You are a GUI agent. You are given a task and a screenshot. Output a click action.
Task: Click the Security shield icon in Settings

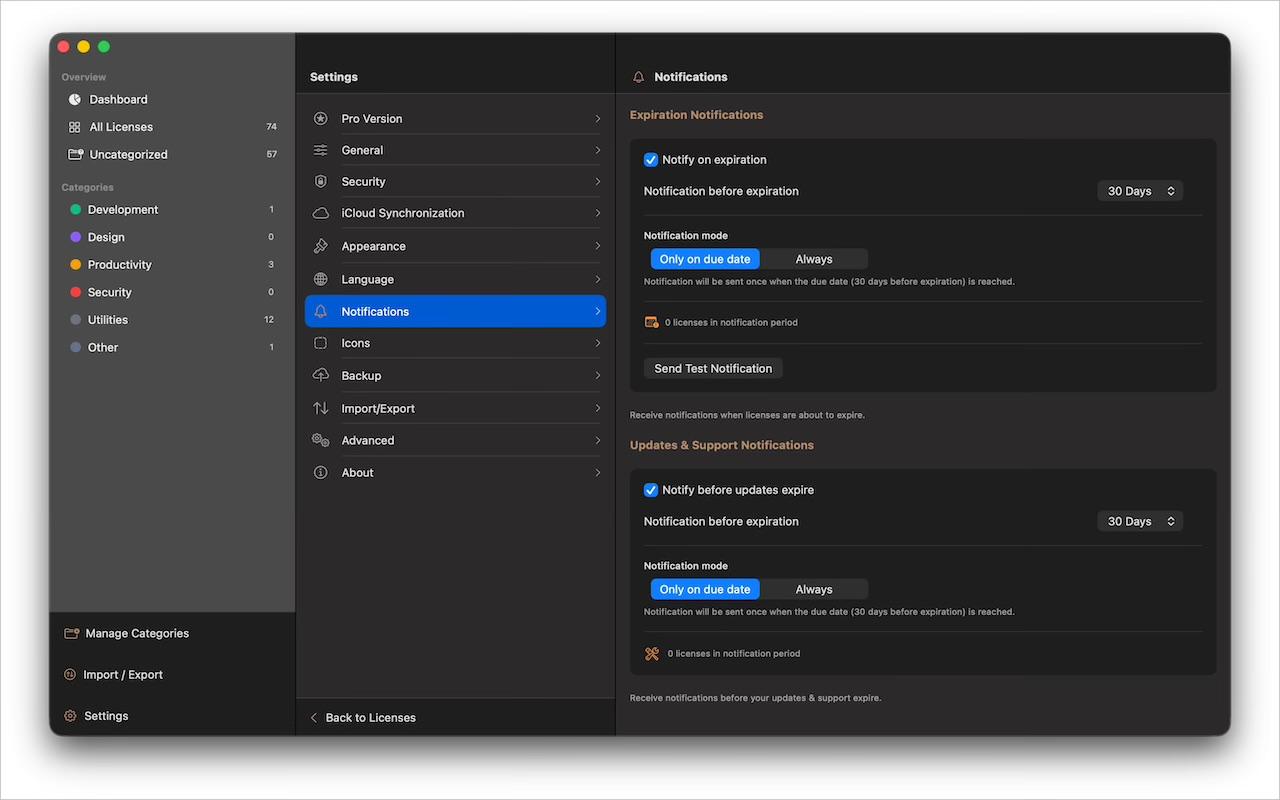coord(321,182)
